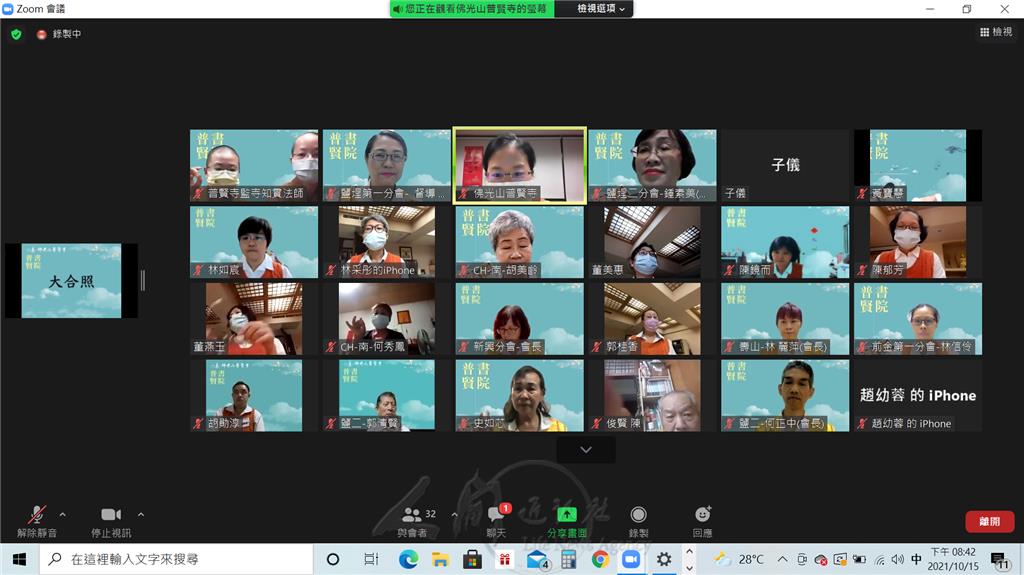This screenshot has width=1024, height=575.
Task: Expand audio options caret beside 解除靜音
Action: [x=63, y=515]
